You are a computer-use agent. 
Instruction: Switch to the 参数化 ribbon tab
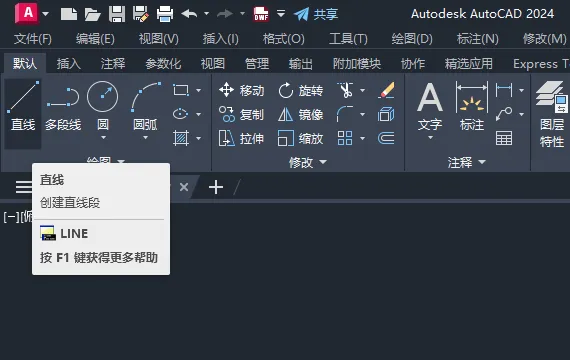(x=163, y=64)
